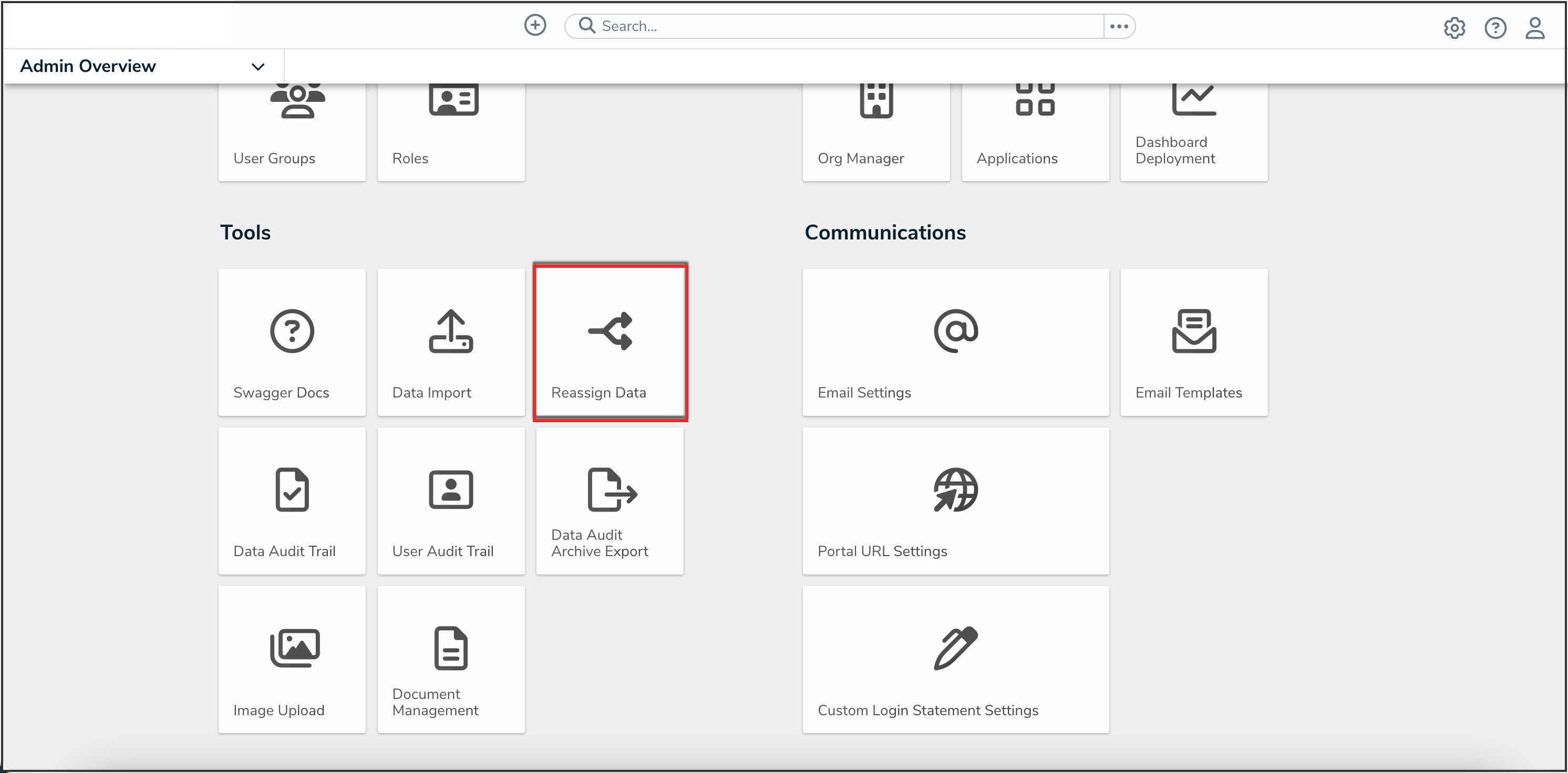Image resolution: width=1568 pixels, height=773 pixels.
Task: Click the plus create-new icon
Action: [x=535, y=26]
